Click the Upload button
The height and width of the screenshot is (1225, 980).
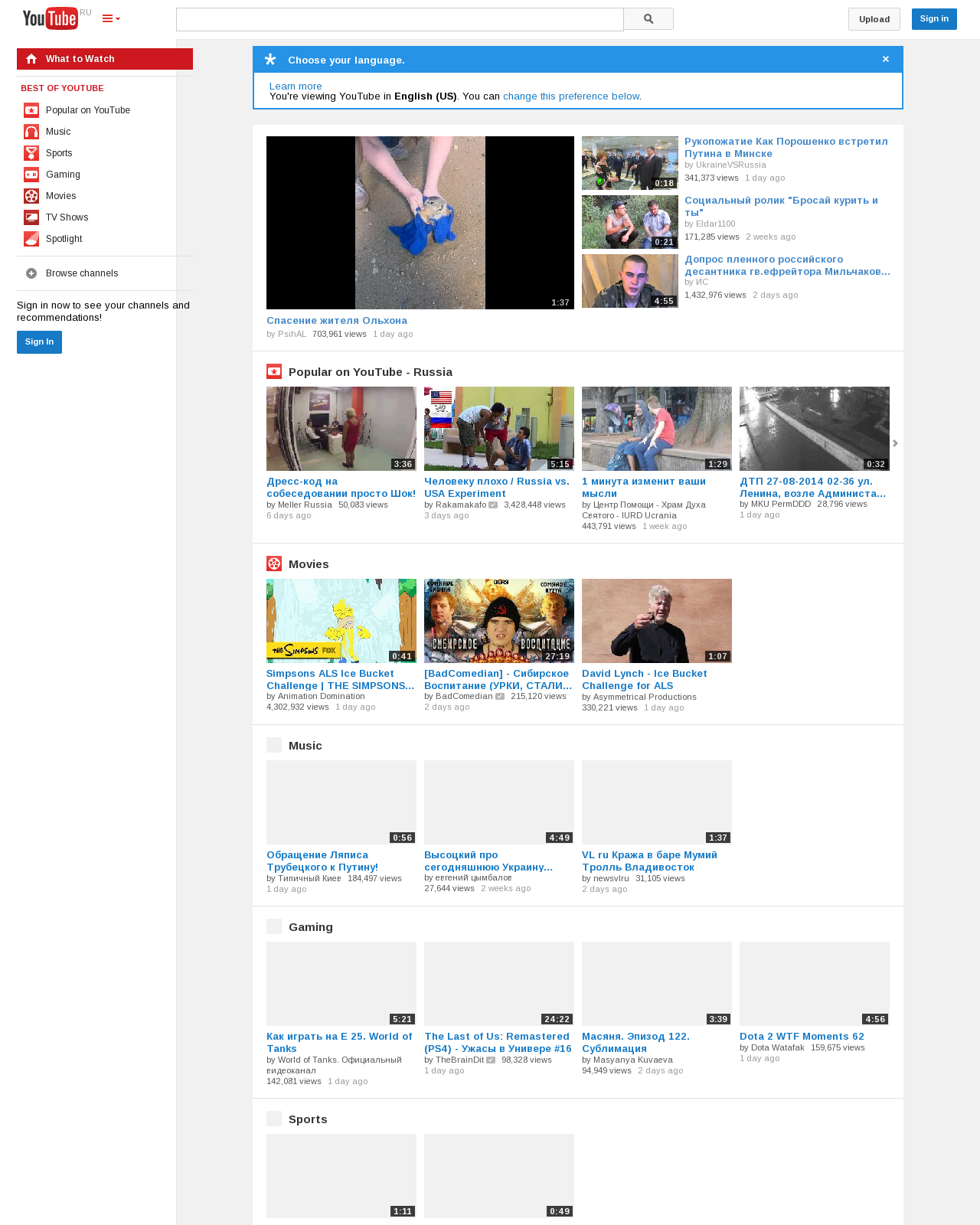click(x=874, y=19)
